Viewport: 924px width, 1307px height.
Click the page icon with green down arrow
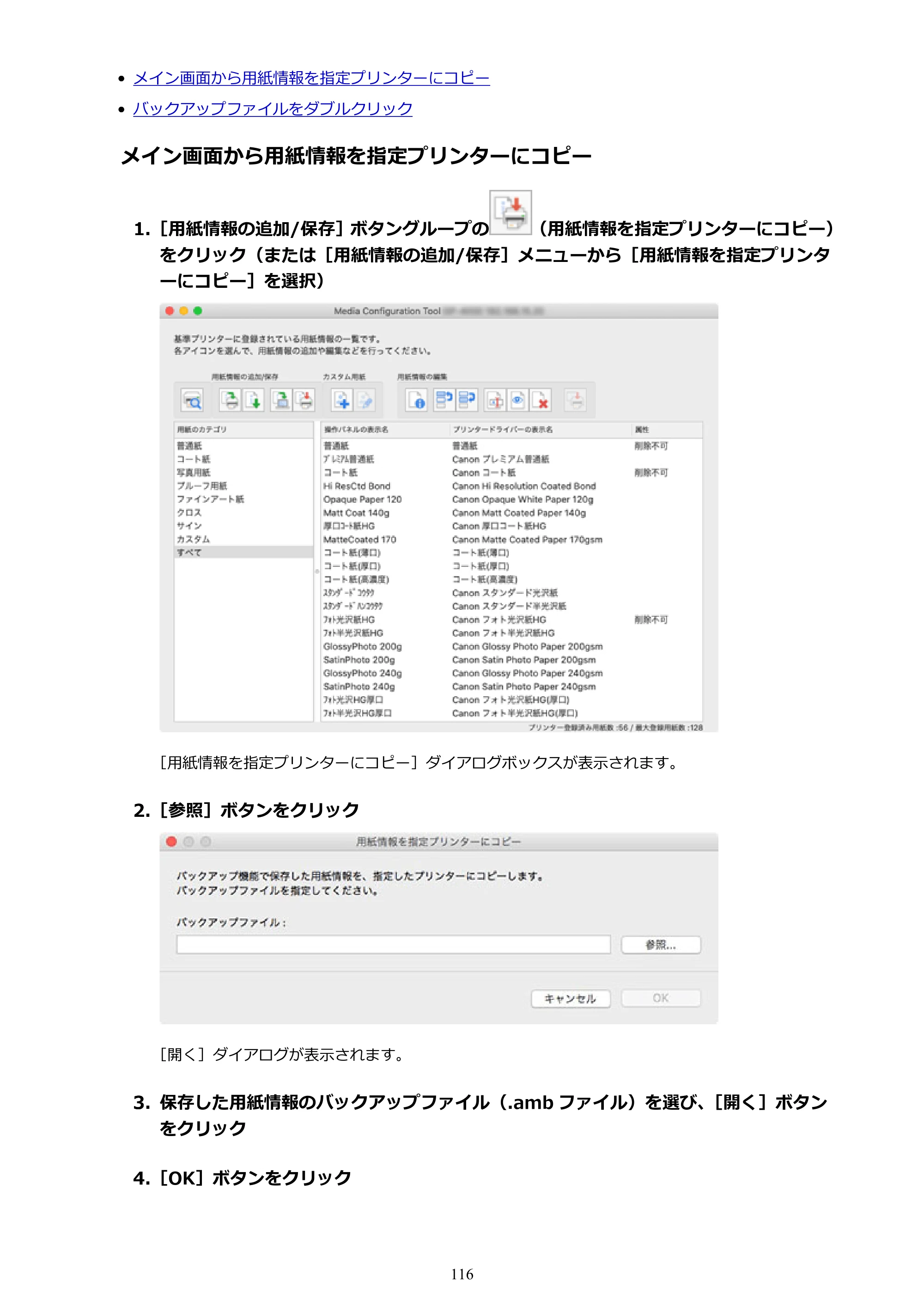pos(254,400)
